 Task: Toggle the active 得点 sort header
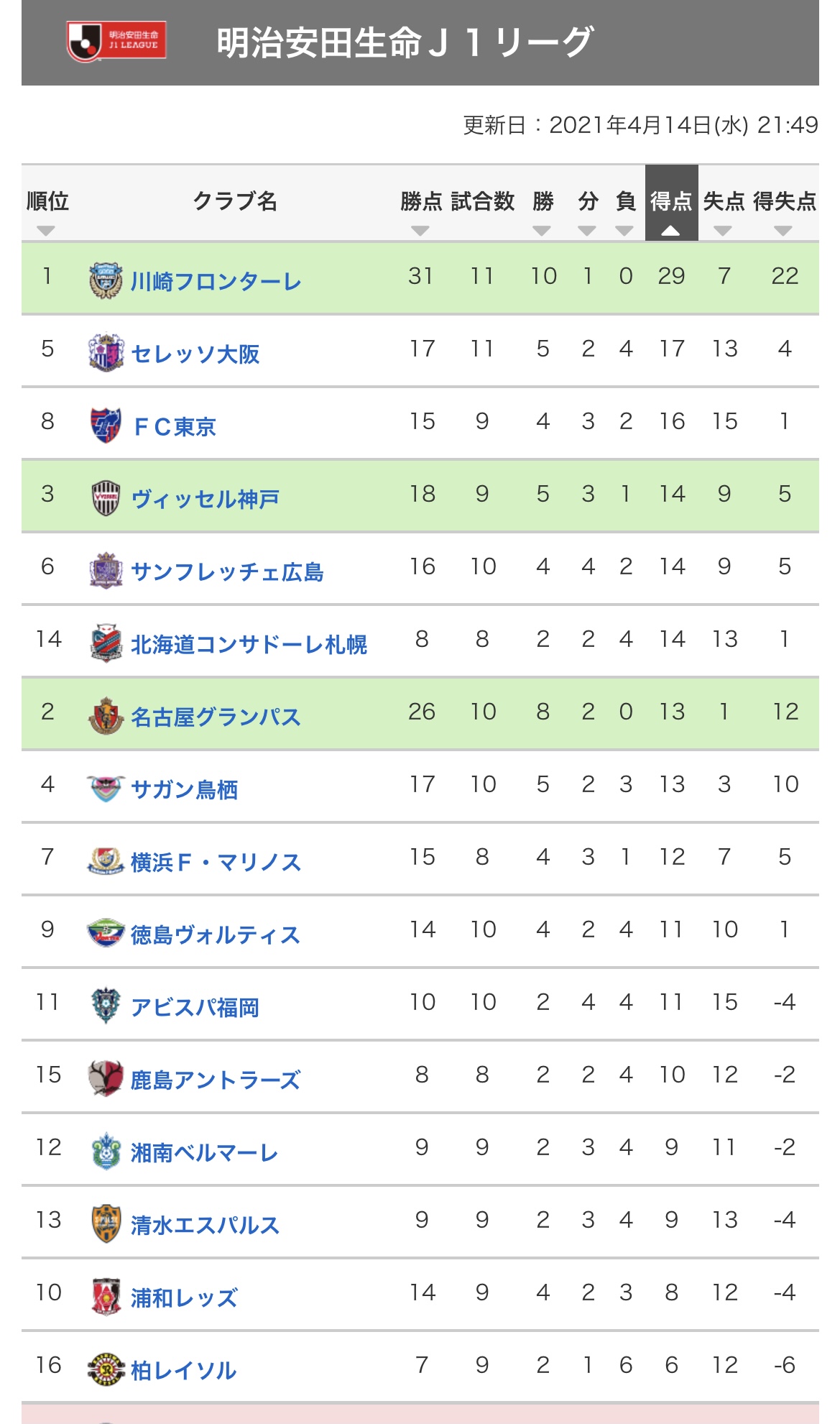tap(671, 203)
